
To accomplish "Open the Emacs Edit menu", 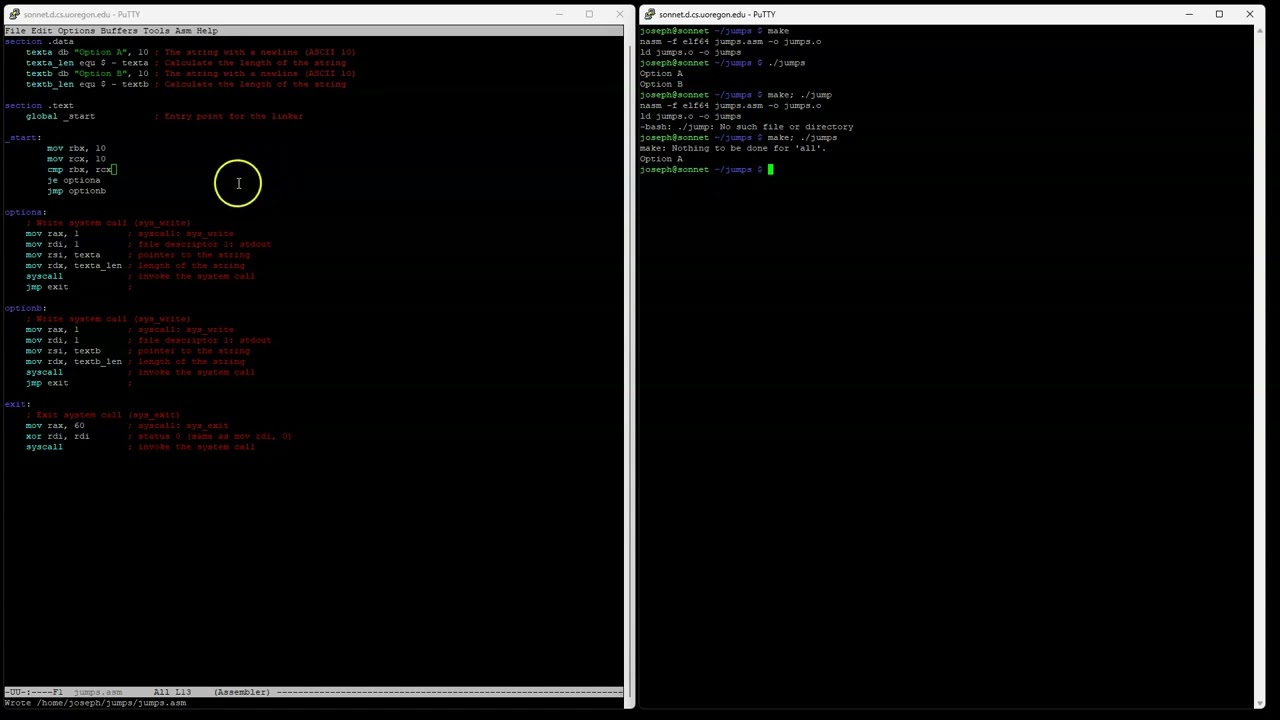I will (41, 31).
